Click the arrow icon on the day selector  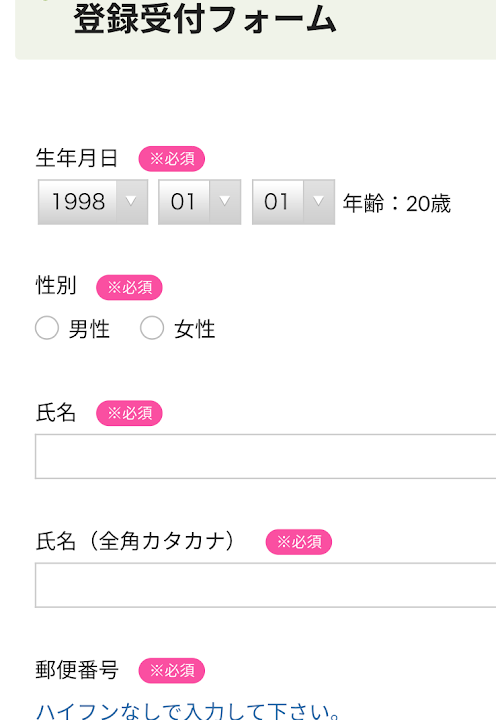pos(318,202)
